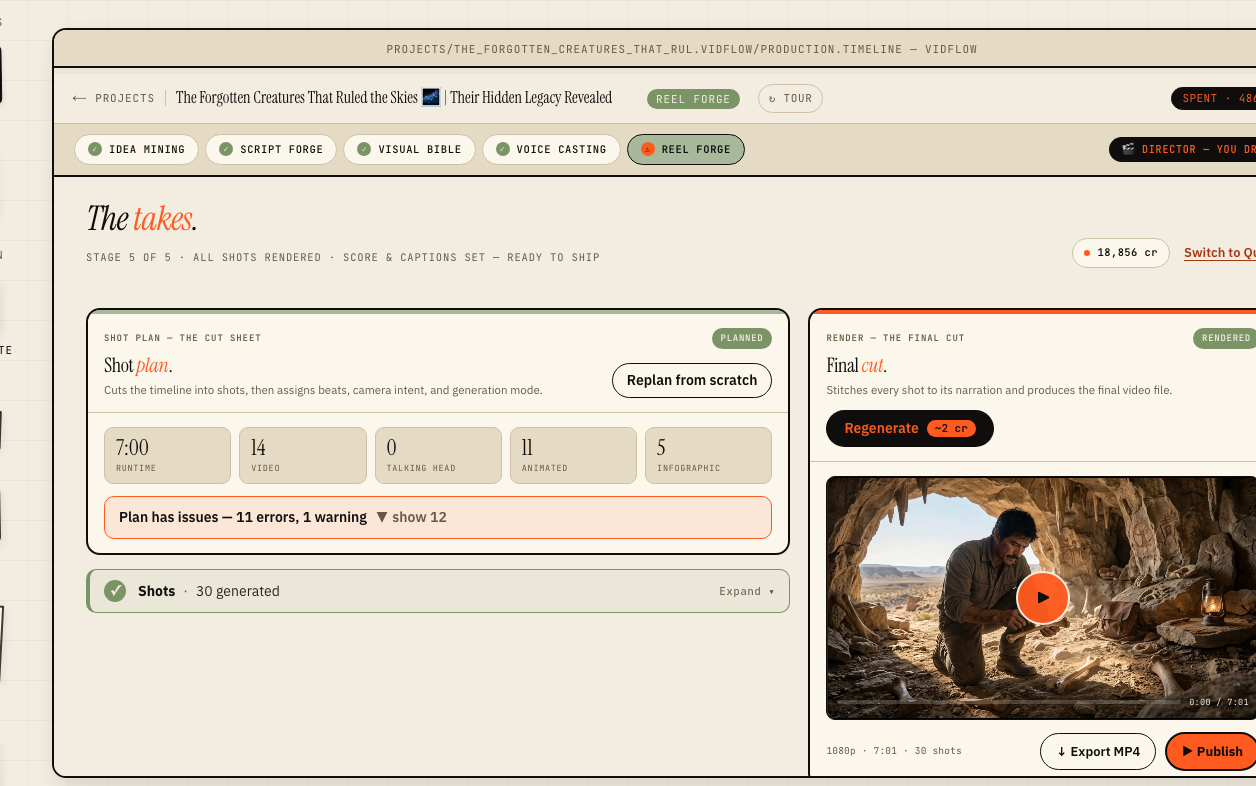Screen dimensions: 1256x786
Task: Expand plan issues with show 12
Action: (x=411, y=517)
